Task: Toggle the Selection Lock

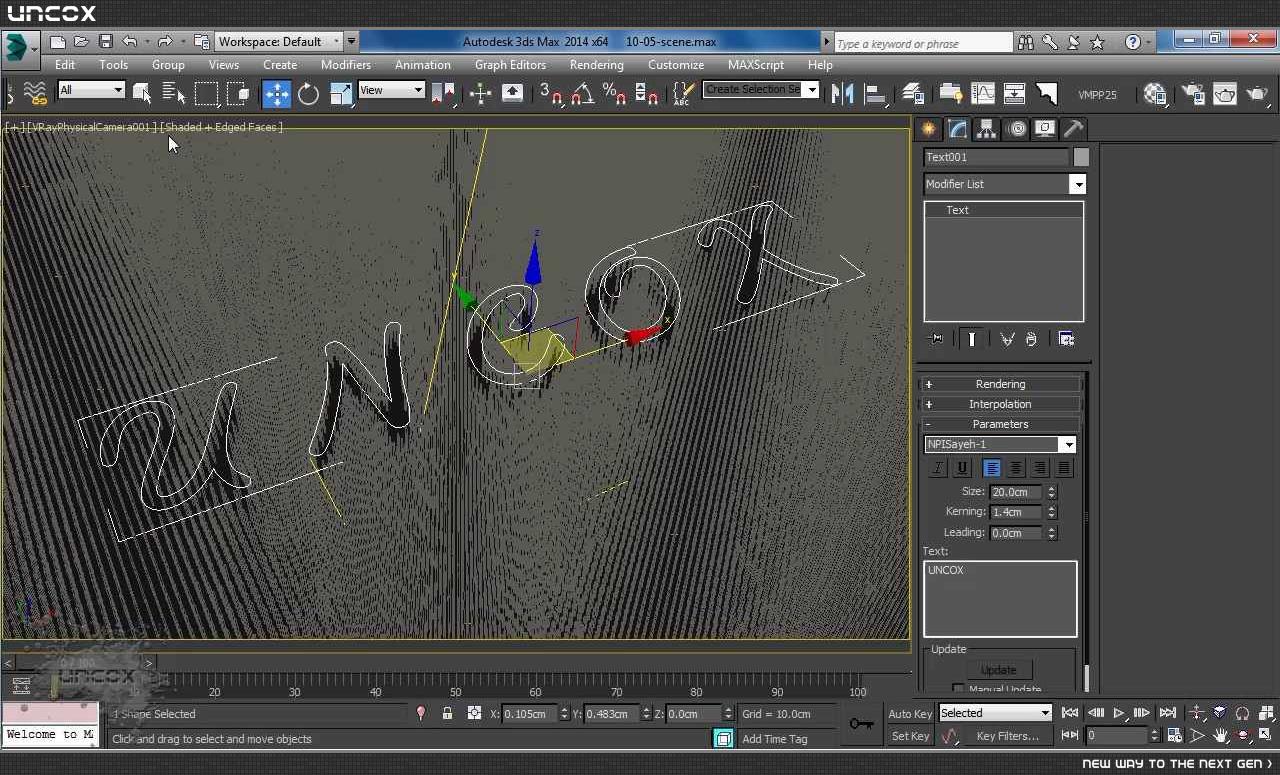Action: click(x=447, y=713)
